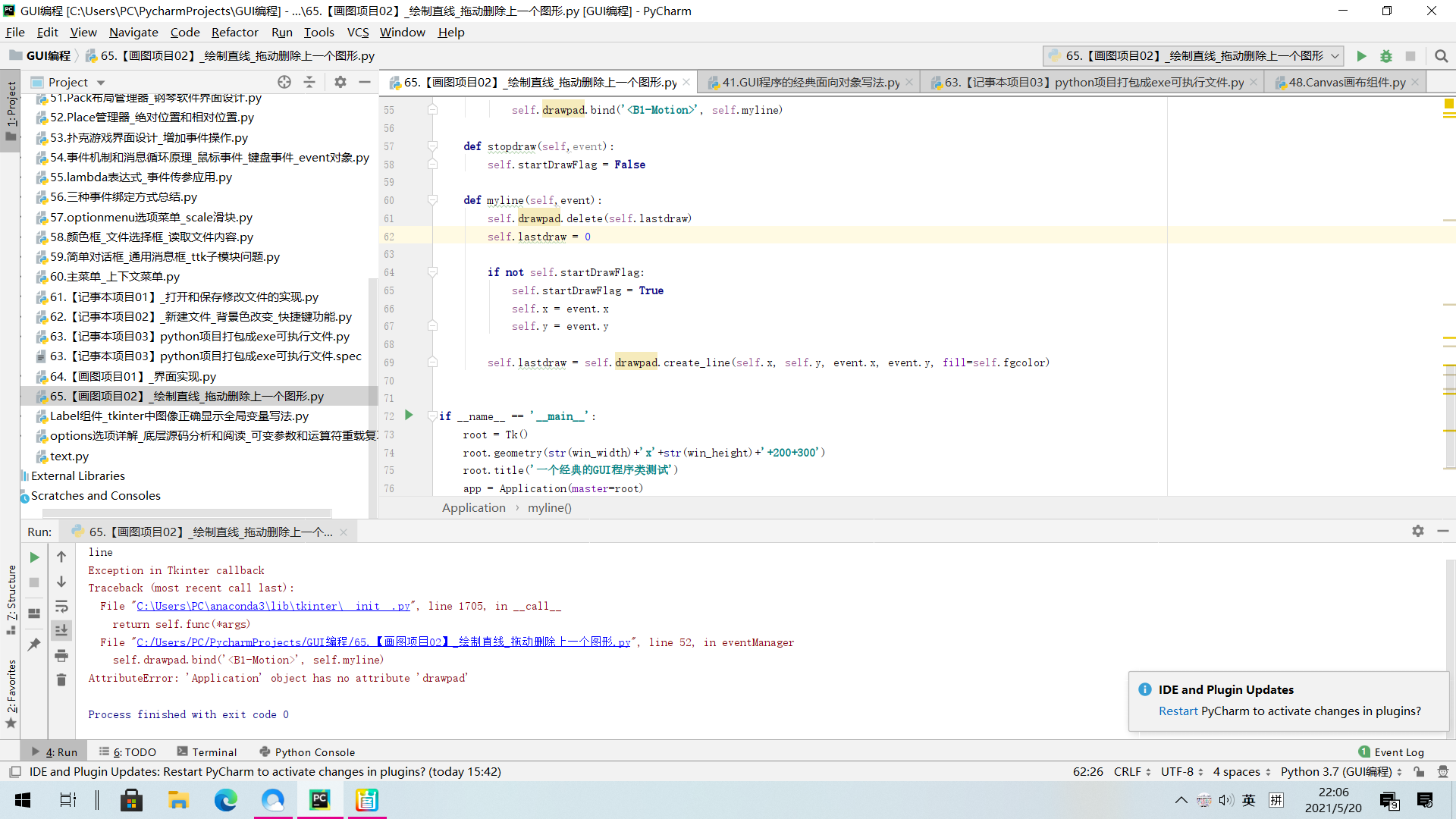Switch Python 3.7 interpreter in status bar
This screenshot has height=819, width=1456.
click(x=1341, y=772)
